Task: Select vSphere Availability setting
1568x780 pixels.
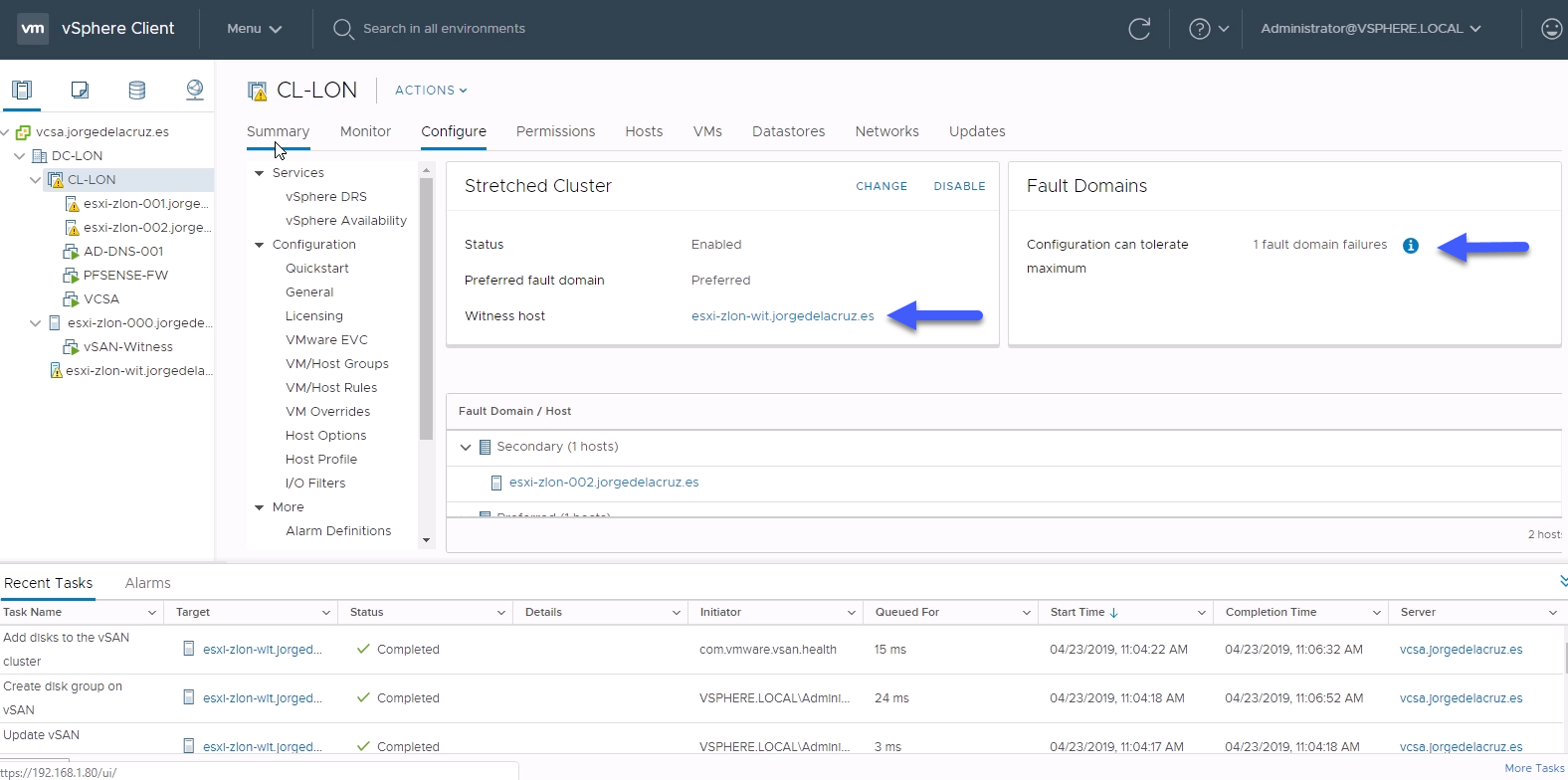Action: [346, 221]
